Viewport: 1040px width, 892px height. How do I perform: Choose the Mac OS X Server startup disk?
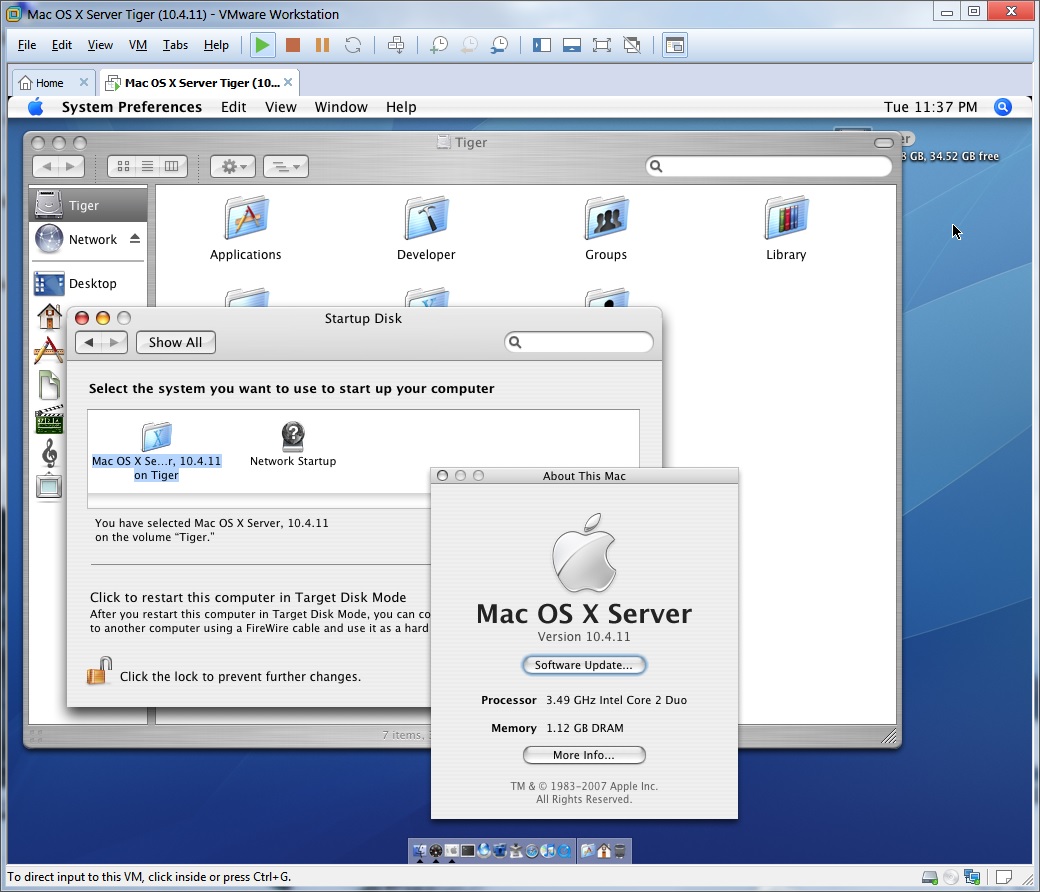(x=157, y=451)
